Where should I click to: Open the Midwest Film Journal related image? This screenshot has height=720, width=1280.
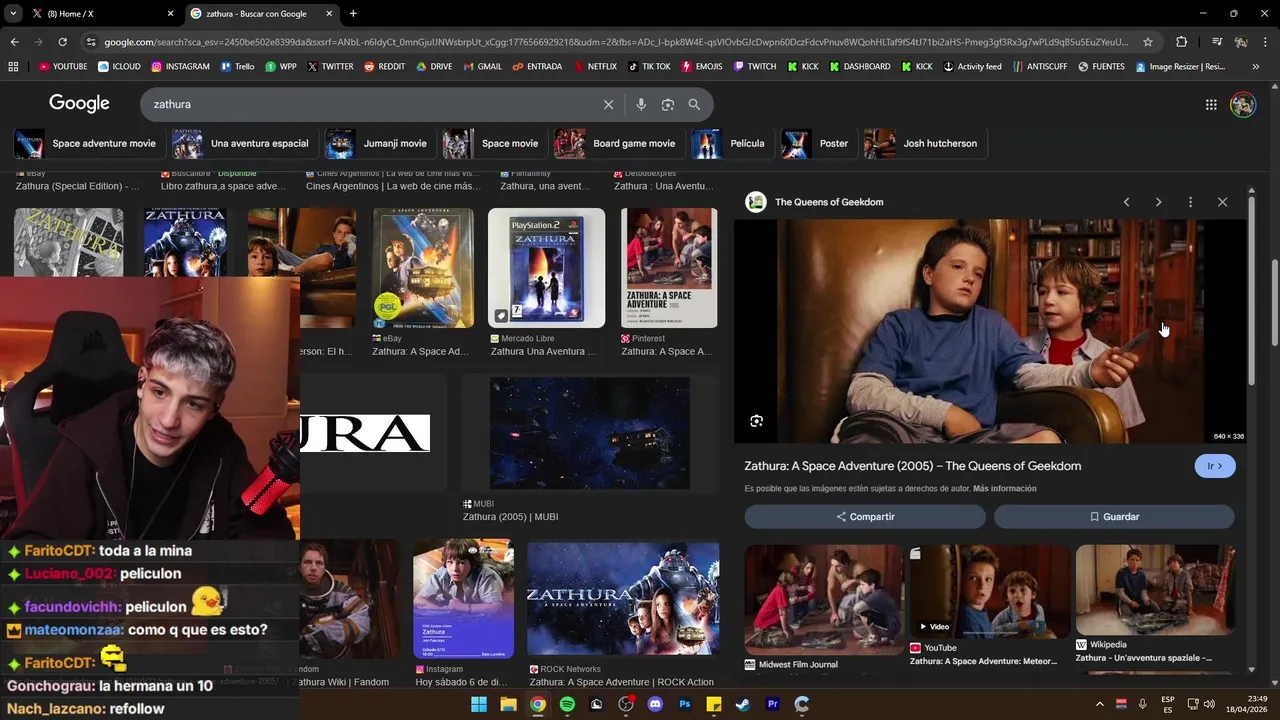824,599
